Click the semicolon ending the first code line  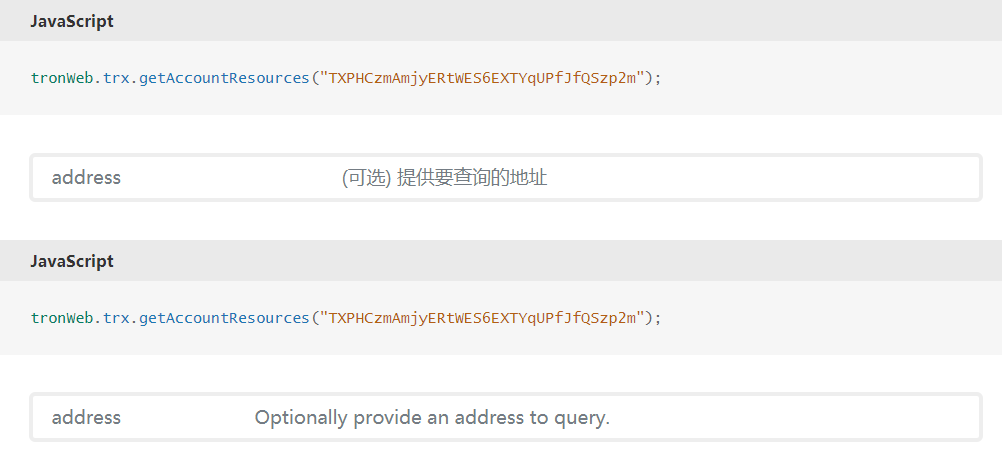658,79
